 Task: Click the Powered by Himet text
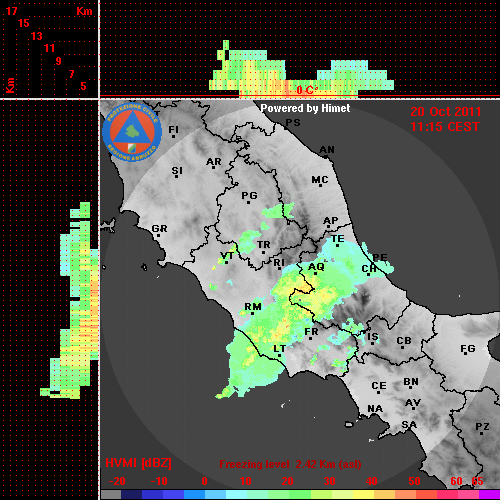(x=305, y=108)
